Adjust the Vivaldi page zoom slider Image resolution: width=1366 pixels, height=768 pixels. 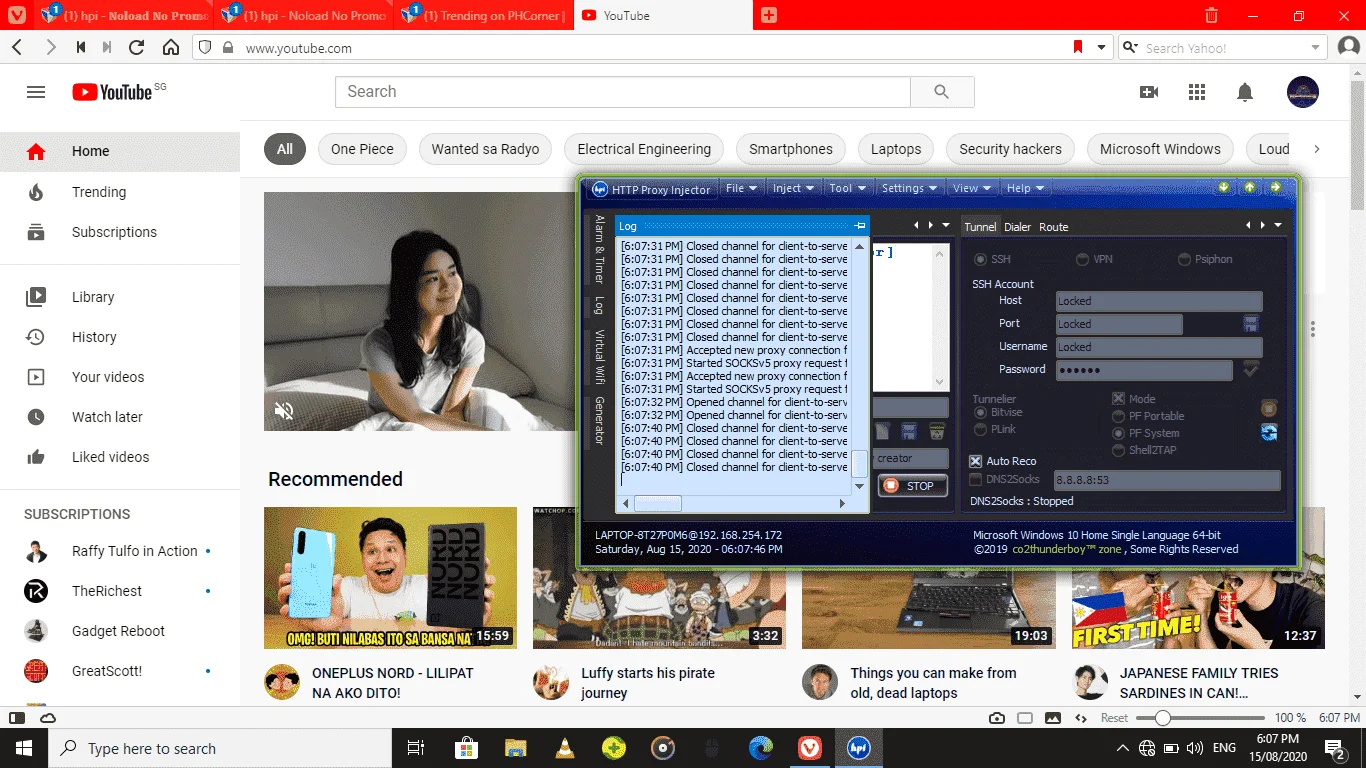click(x=1201, y=718)
